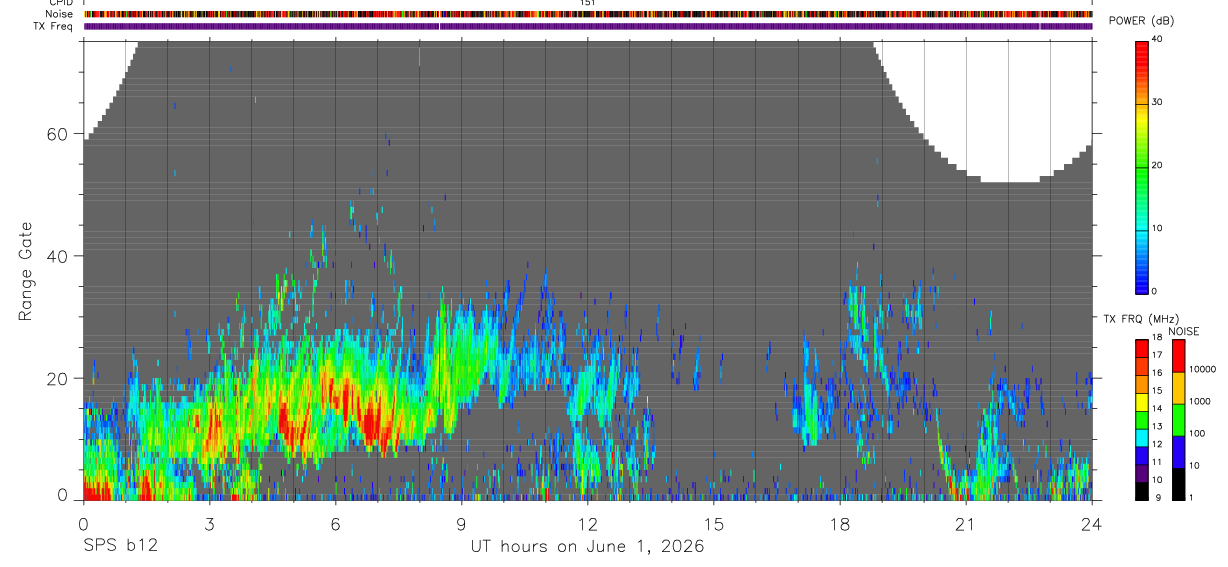1228x567 pixels.
Task: Click the black 9–10 MHz TX FRQ swatch
Action: click(1141, 490)
